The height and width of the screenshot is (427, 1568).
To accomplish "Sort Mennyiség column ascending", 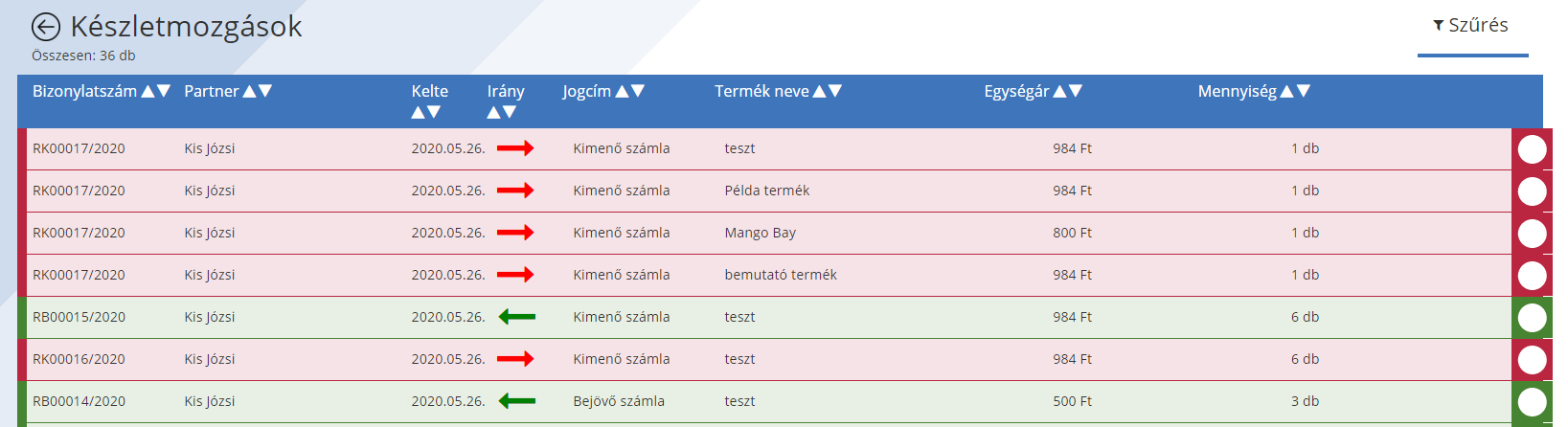I will (x=1287, y=91).
